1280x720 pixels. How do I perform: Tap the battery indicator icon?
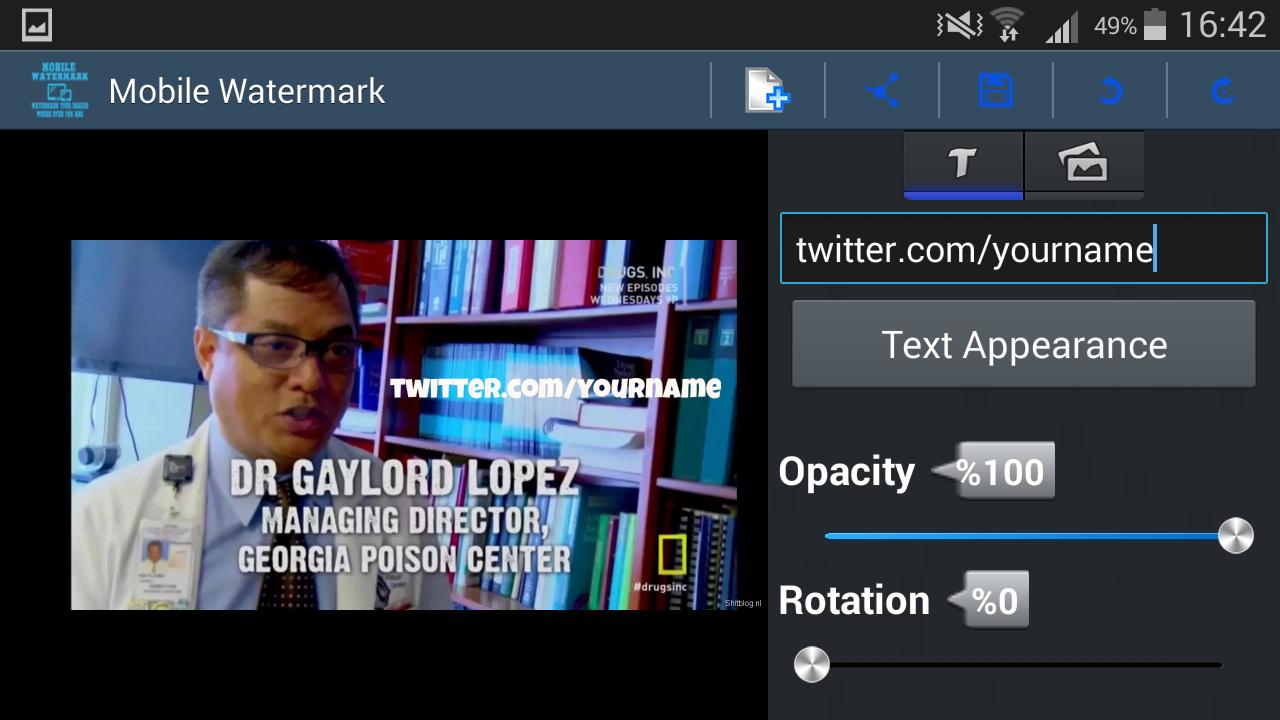(x=1155, y=24)
